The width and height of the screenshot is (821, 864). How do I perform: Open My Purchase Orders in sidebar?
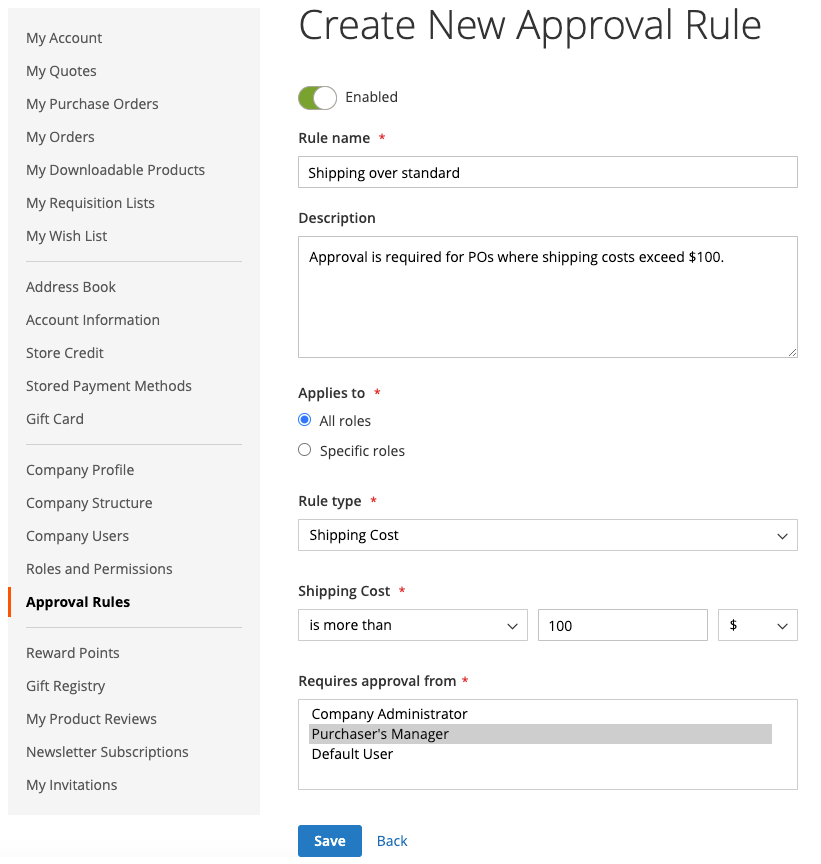(x=92, y=104)
